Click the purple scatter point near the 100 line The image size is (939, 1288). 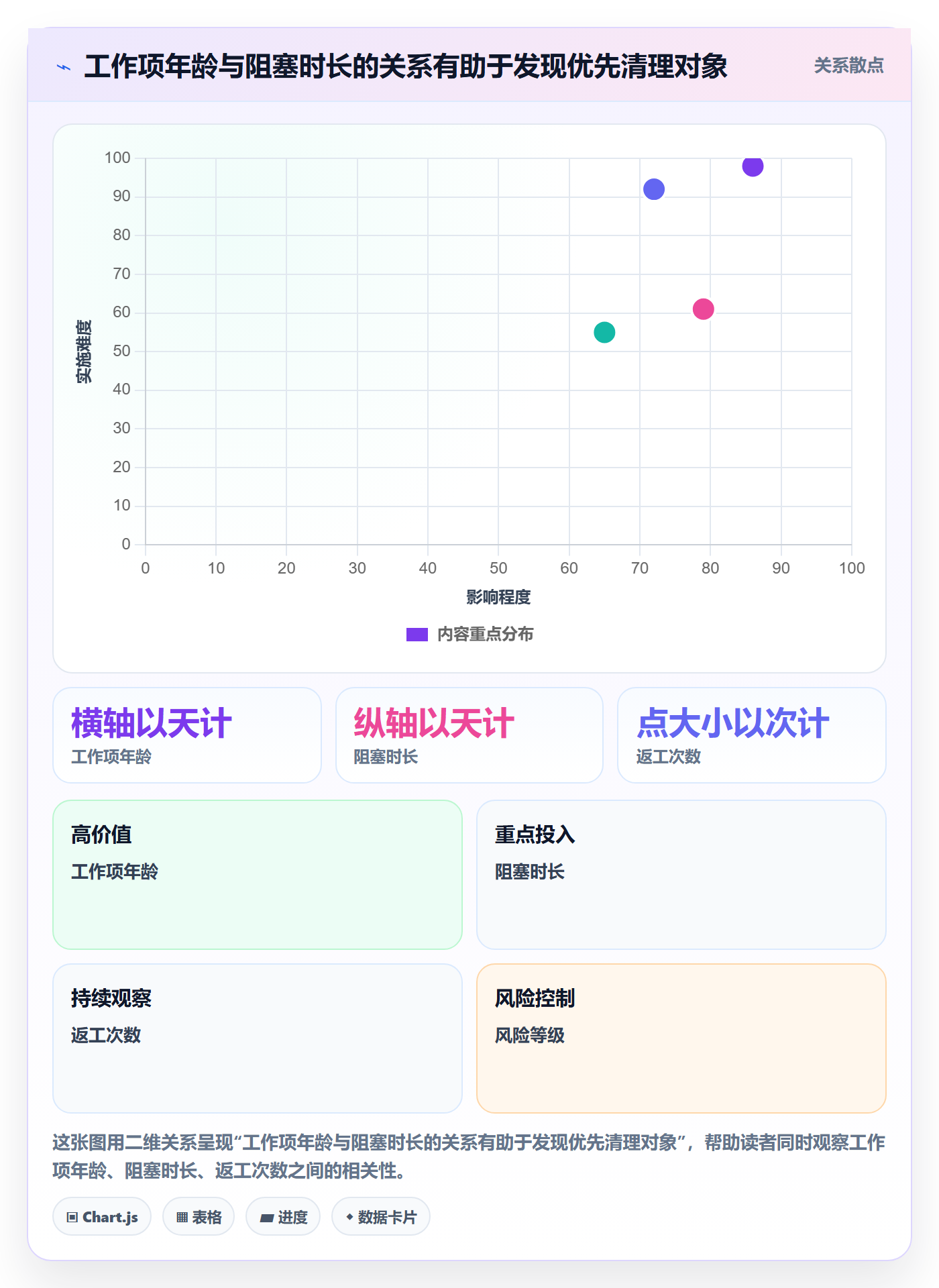(753, 166)
